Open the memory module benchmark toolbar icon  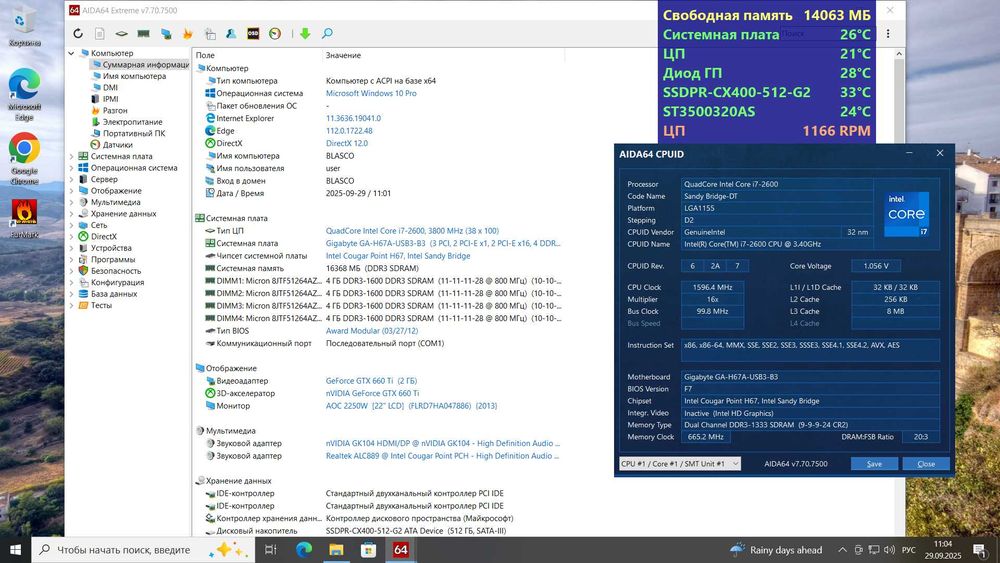[x=143, y=34]
